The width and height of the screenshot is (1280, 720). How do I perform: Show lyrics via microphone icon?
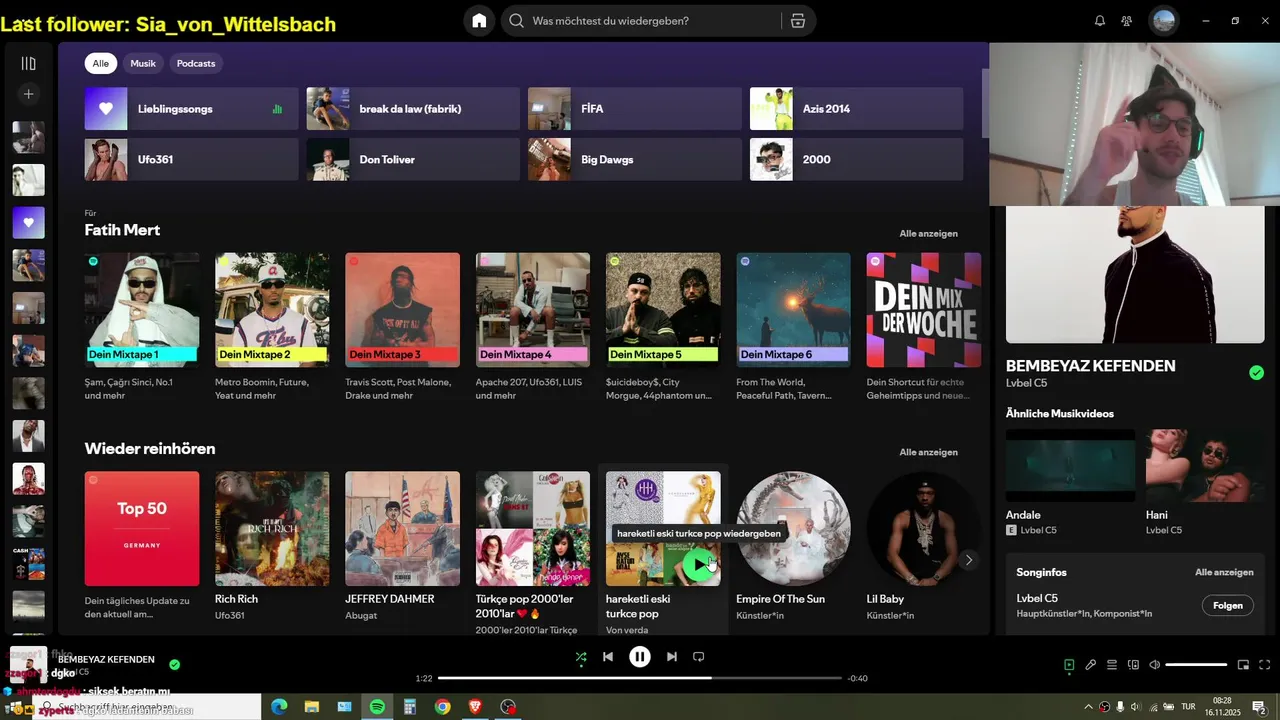point(1091,665)
